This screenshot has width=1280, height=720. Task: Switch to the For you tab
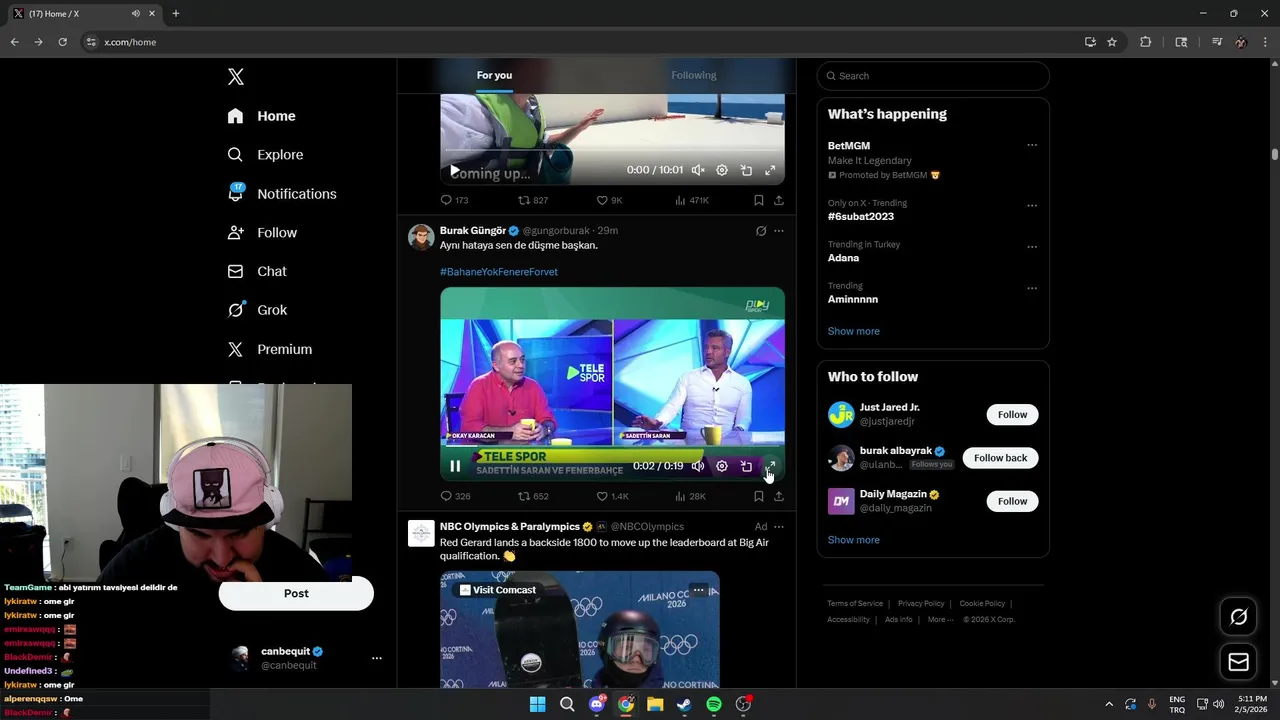494,75
